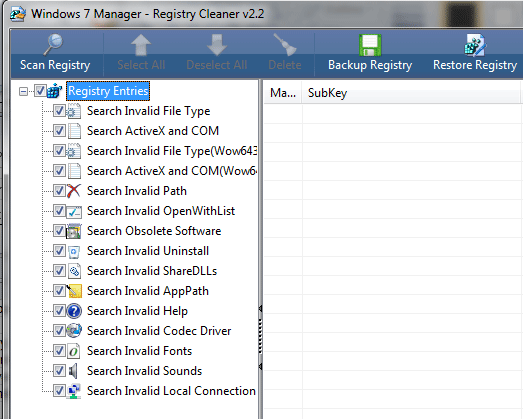Uncheck Search Invalid Help checkbox
This screenshot has height=419, width=523.
[59, 311]
